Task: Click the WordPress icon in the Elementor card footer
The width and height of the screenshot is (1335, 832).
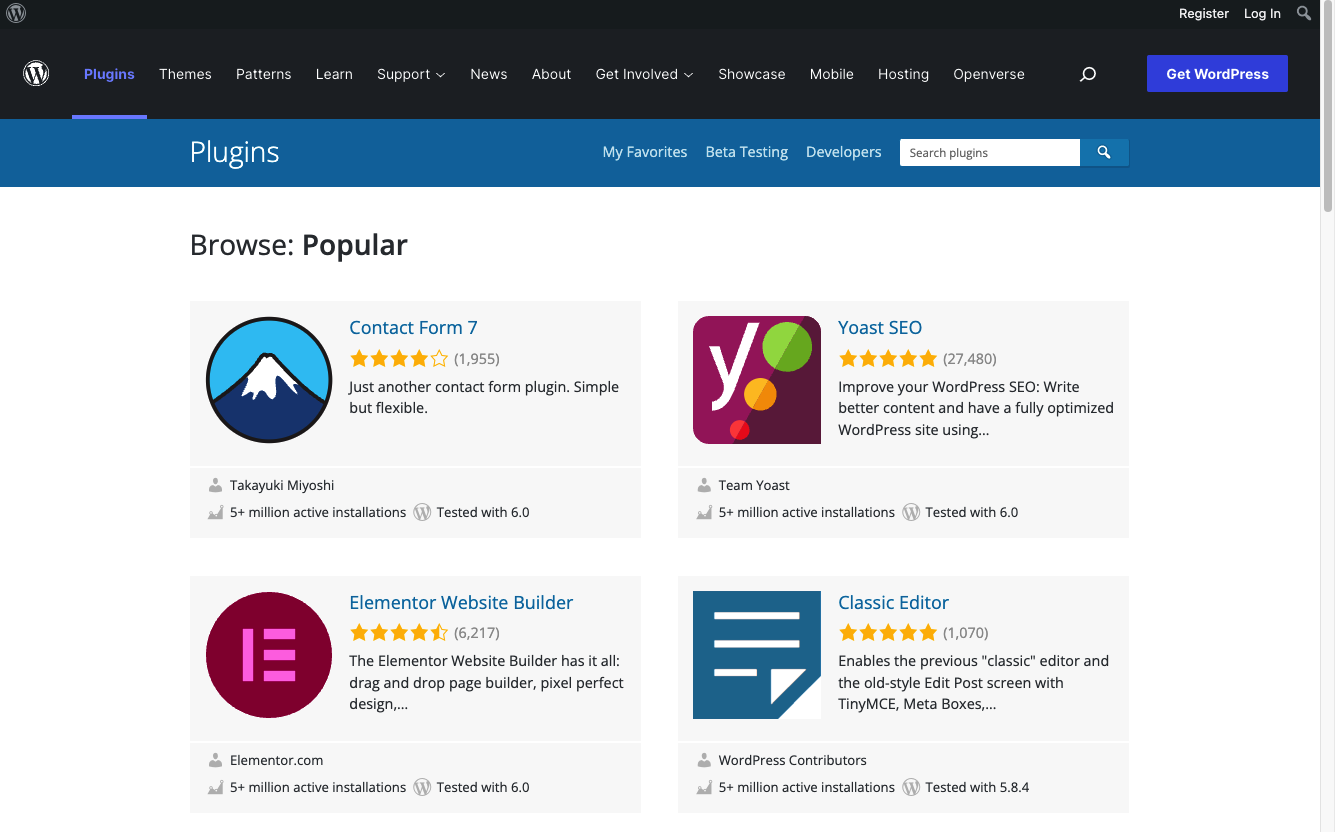Action: pyautogui.click(x=422, y=787)
